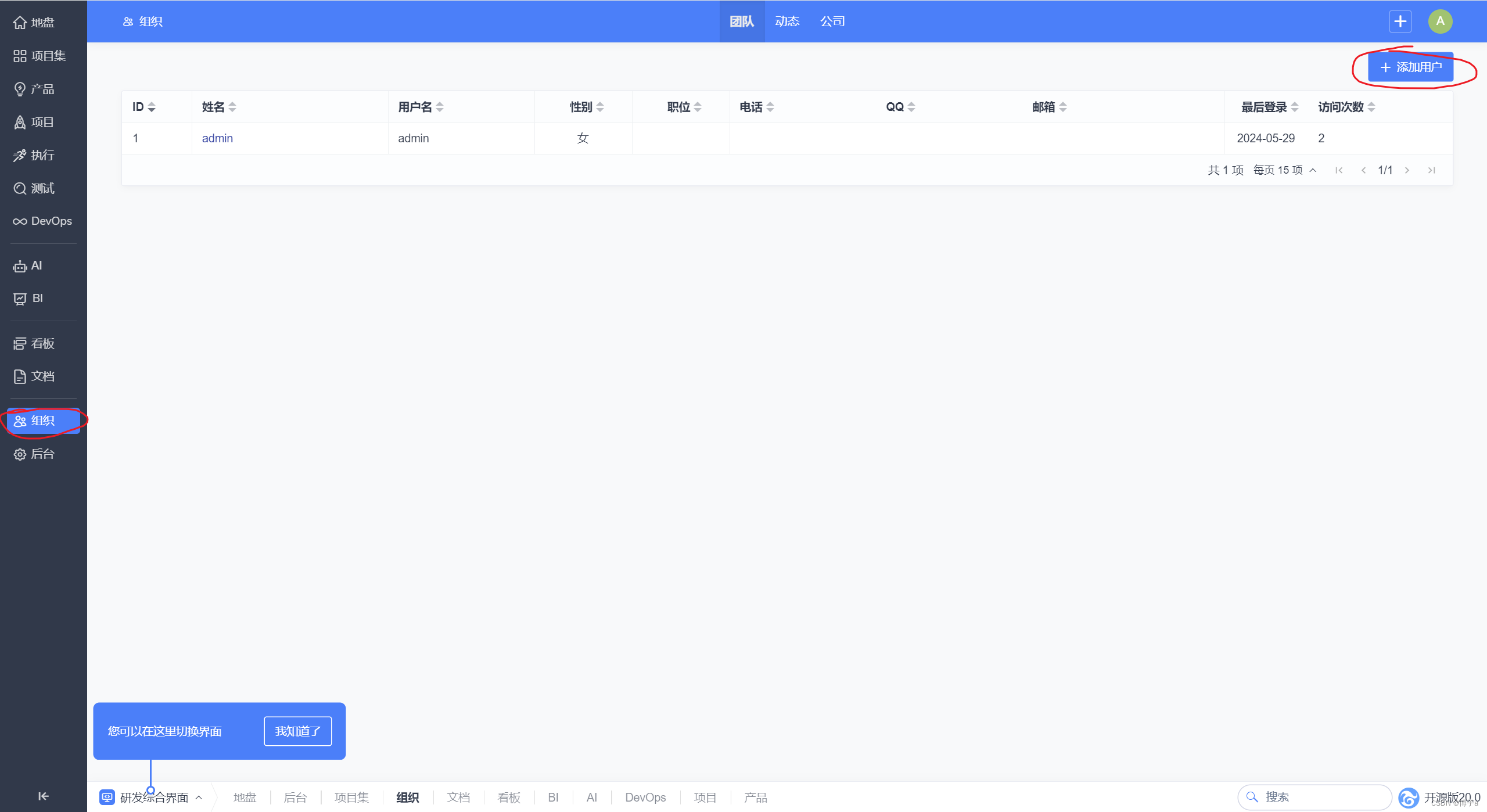
Task: Open the top-right plus quick-create menu
Action: (x=1400, y=21)
